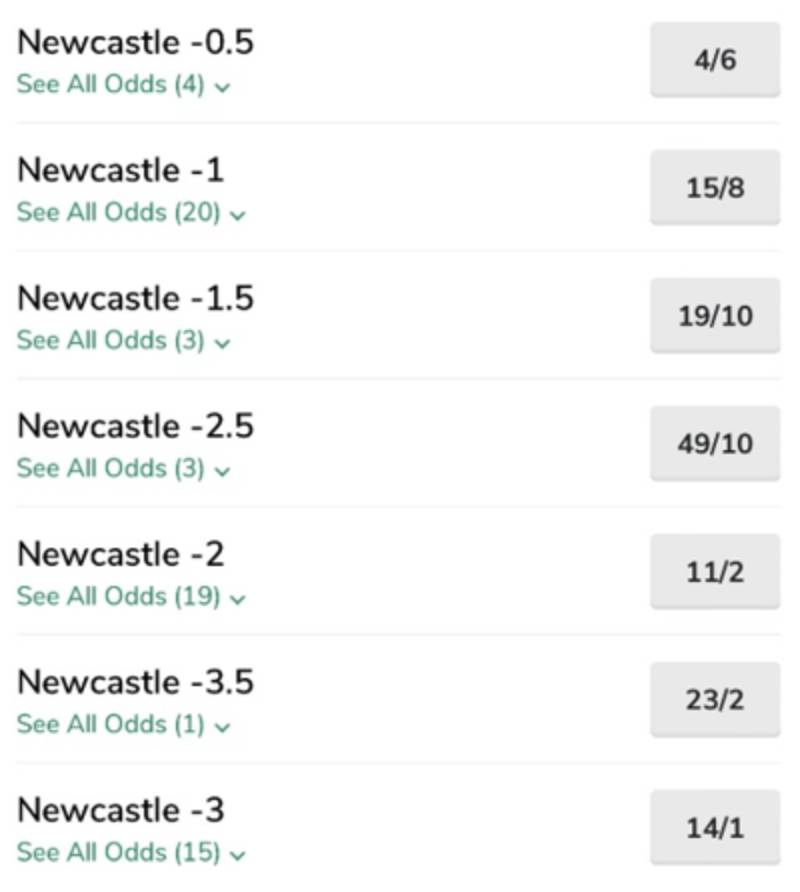Expand See All Odds (4) for Newcastle -0.5

coord(122,85)
